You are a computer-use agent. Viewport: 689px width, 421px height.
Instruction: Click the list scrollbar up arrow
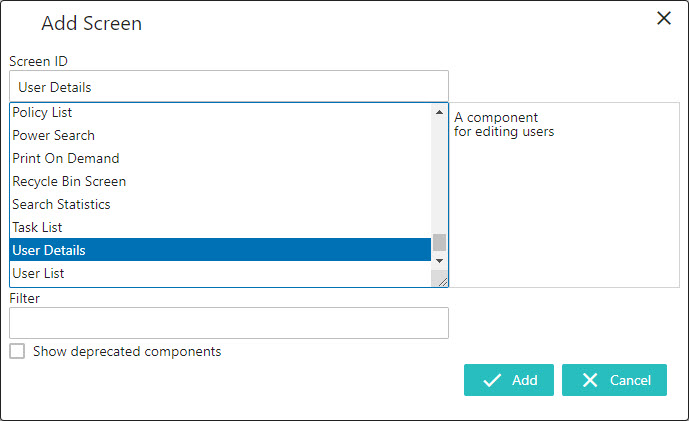click(x=440, y=112)
